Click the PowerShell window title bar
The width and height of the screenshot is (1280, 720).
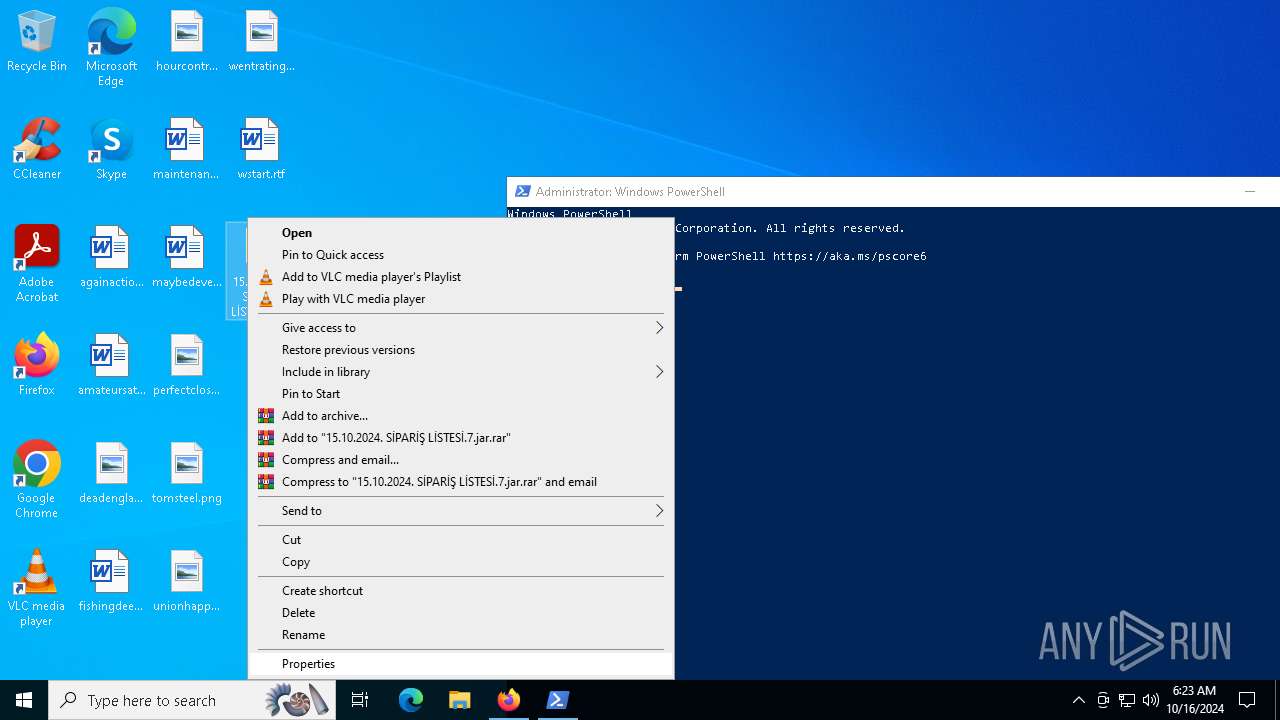tap(893, 191)
